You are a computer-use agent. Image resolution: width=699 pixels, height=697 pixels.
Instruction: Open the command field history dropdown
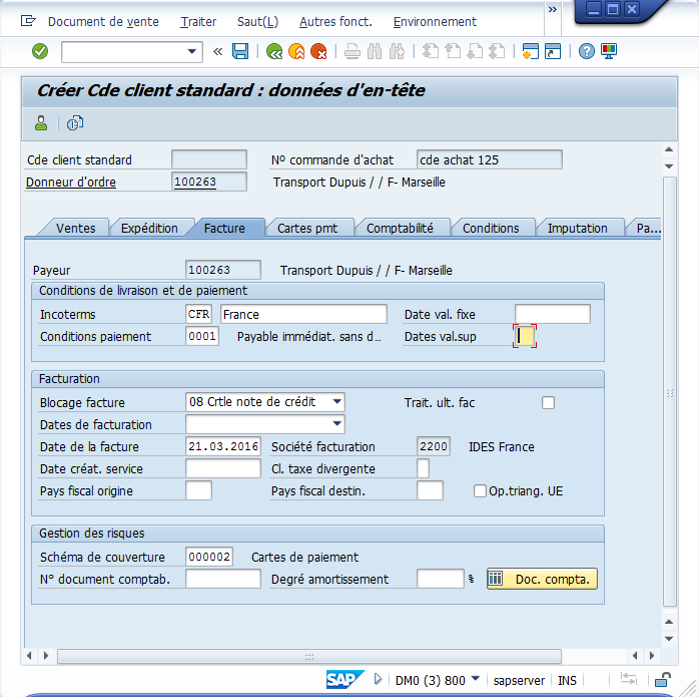pyautogui.click(x=193, y=51)
